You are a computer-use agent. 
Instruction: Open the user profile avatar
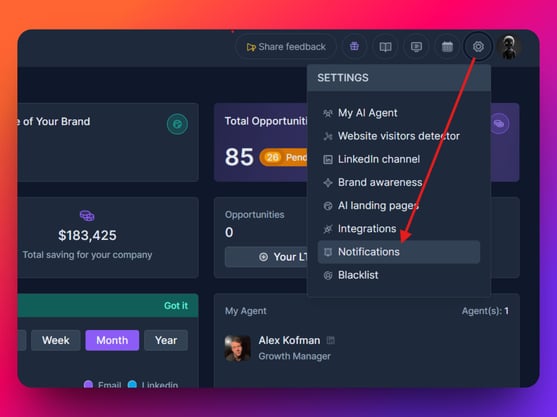point(509,47)
